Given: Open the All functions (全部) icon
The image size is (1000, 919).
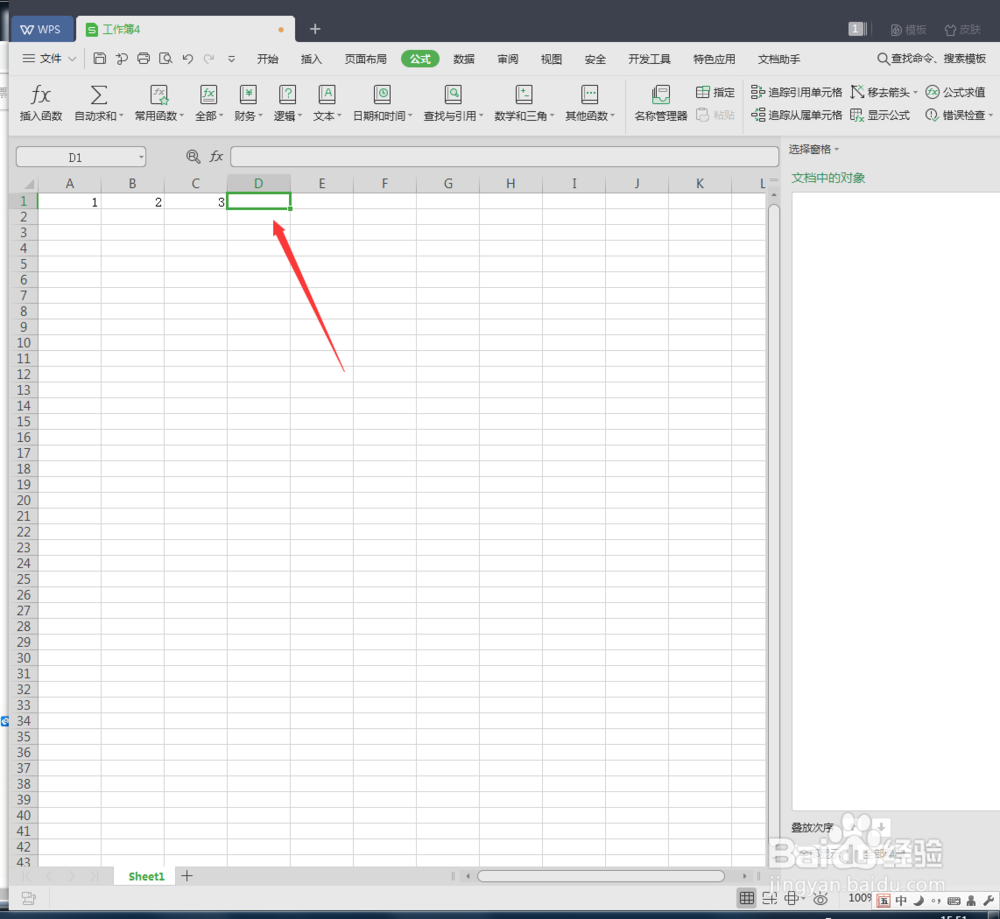Looking at the screenshot, I should click(x=209, y=95).
